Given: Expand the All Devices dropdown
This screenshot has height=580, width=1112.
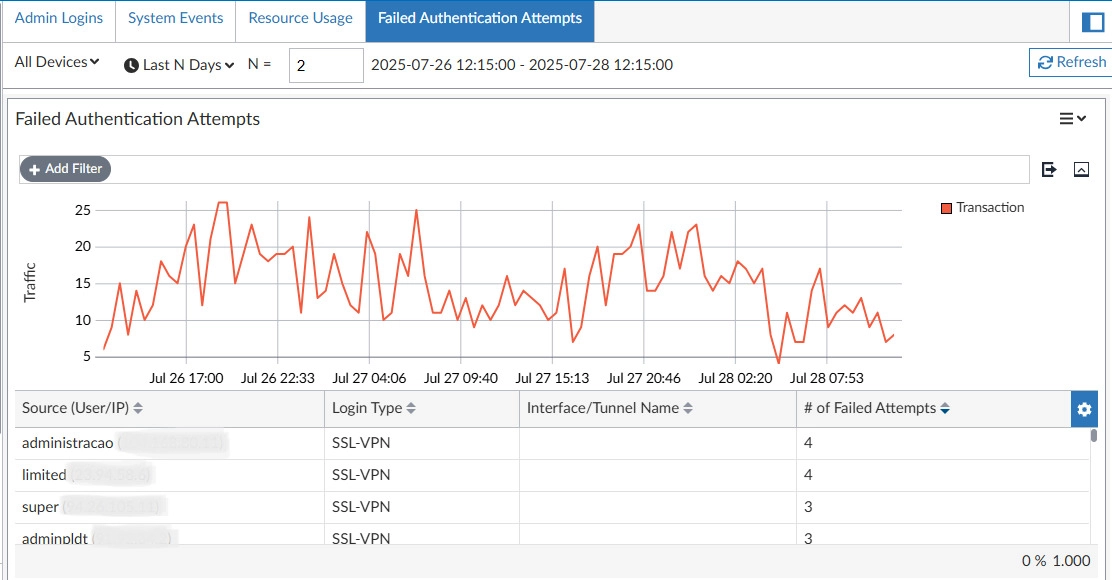Looking at the screenshot, I should click(x=57, y=63).
